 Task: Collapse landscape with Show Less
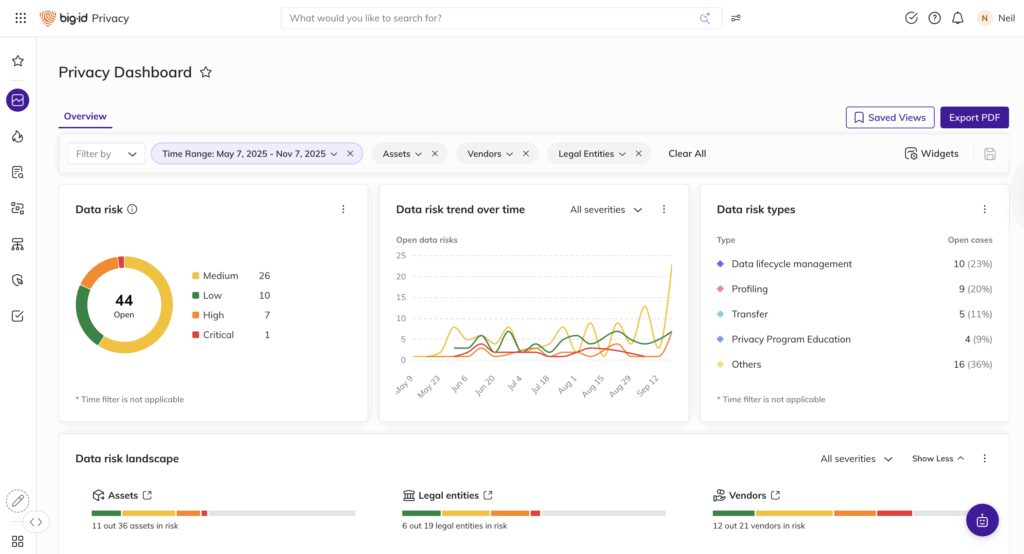[938, 459]
